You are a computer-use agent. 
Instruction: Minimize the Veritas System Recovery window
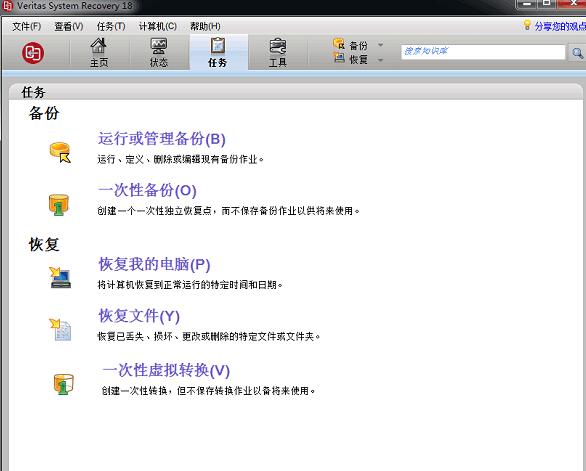tap(527, 4)
